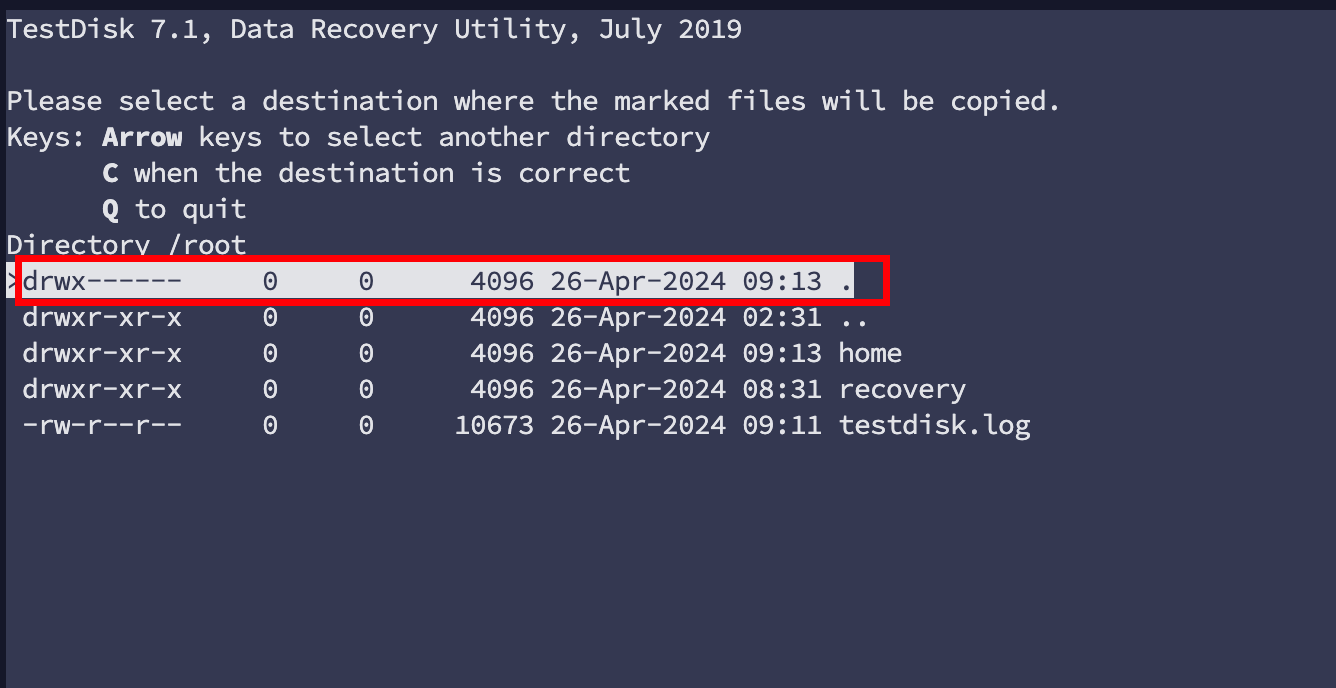Click the ">" selection cursor marker

[12, 282]
